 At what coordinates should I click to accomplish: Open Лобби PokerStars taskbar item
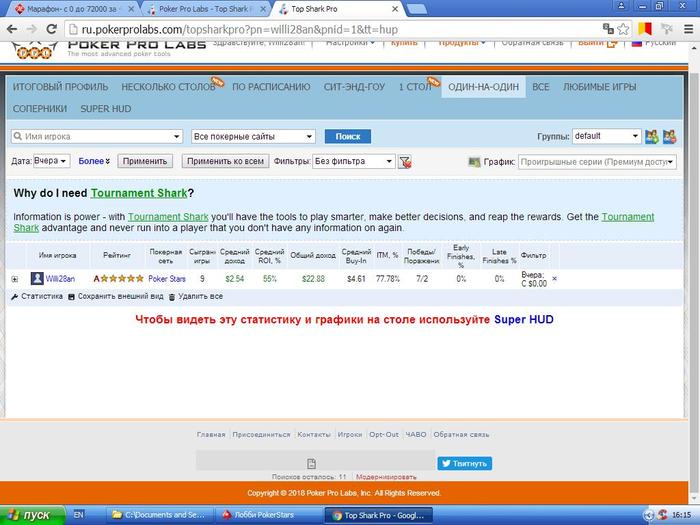click(x=268, y=515)
